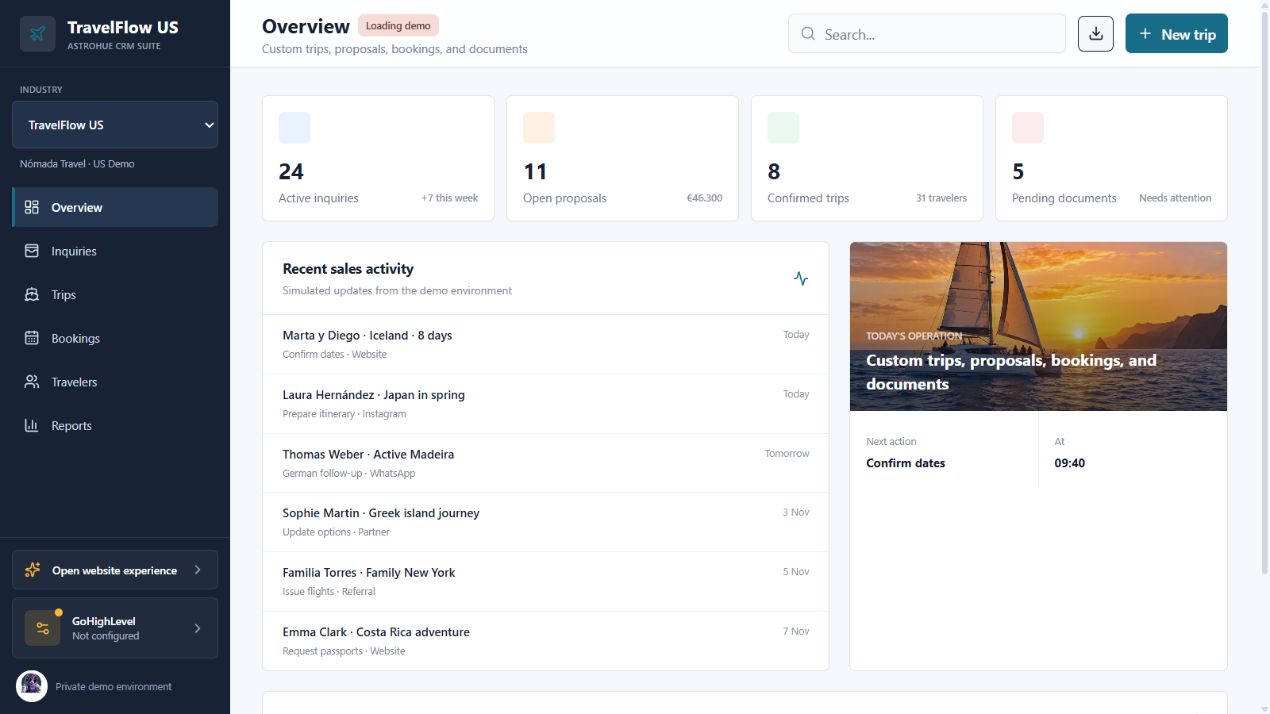Click the TravelFlow US airplane logo icon

[x=38, y=34]
